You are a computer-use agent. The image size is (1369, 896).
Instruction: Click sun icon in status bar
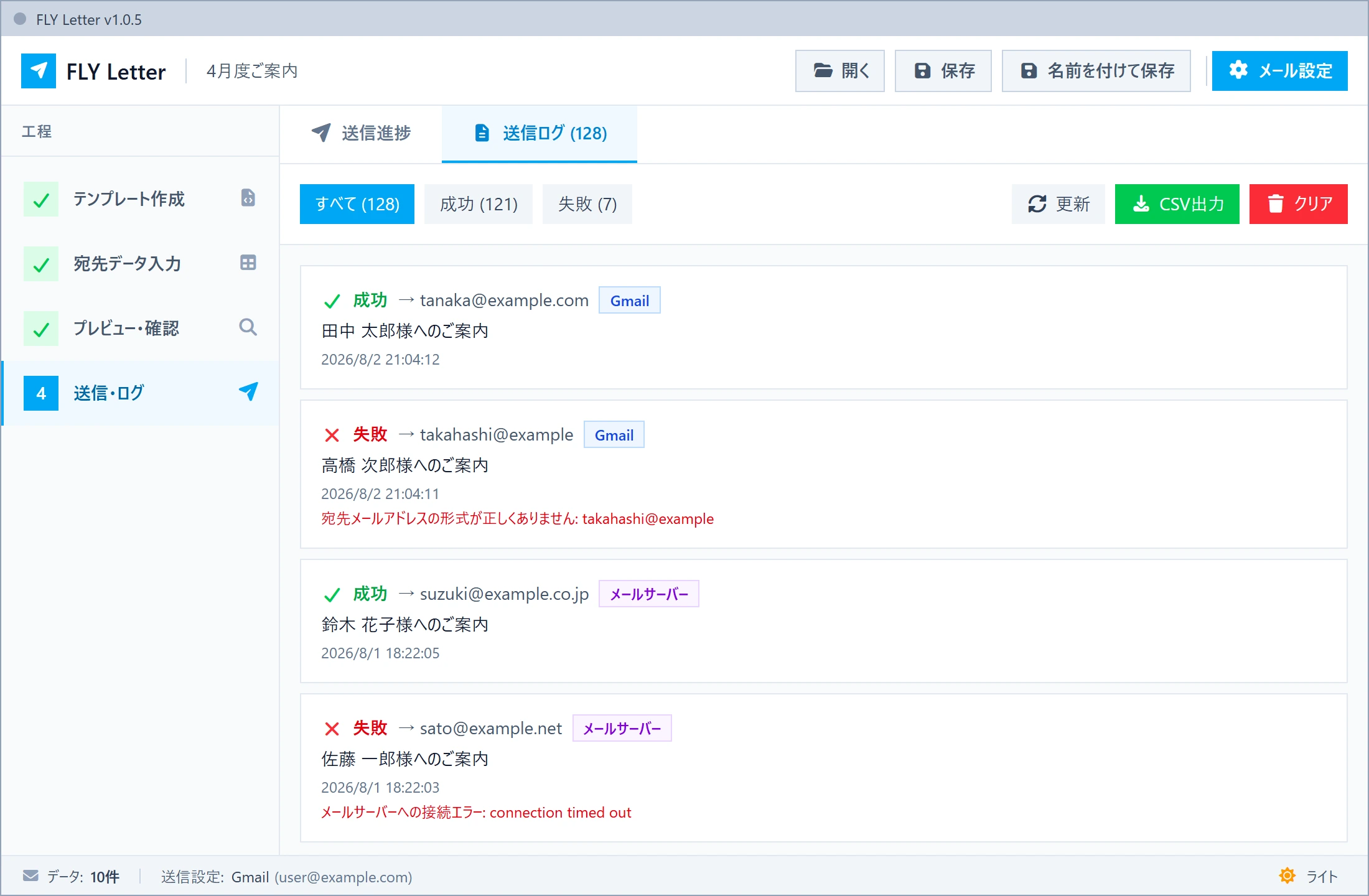[x=1287, y=876]
